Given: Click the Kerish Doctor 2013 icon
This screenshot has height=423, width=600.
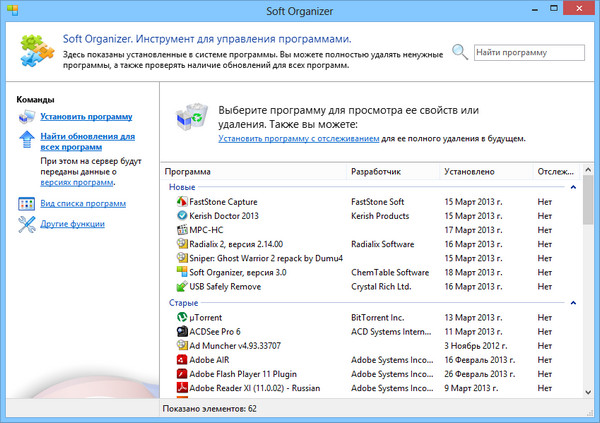Looking at the screenshot, I should tap(181, 215).
